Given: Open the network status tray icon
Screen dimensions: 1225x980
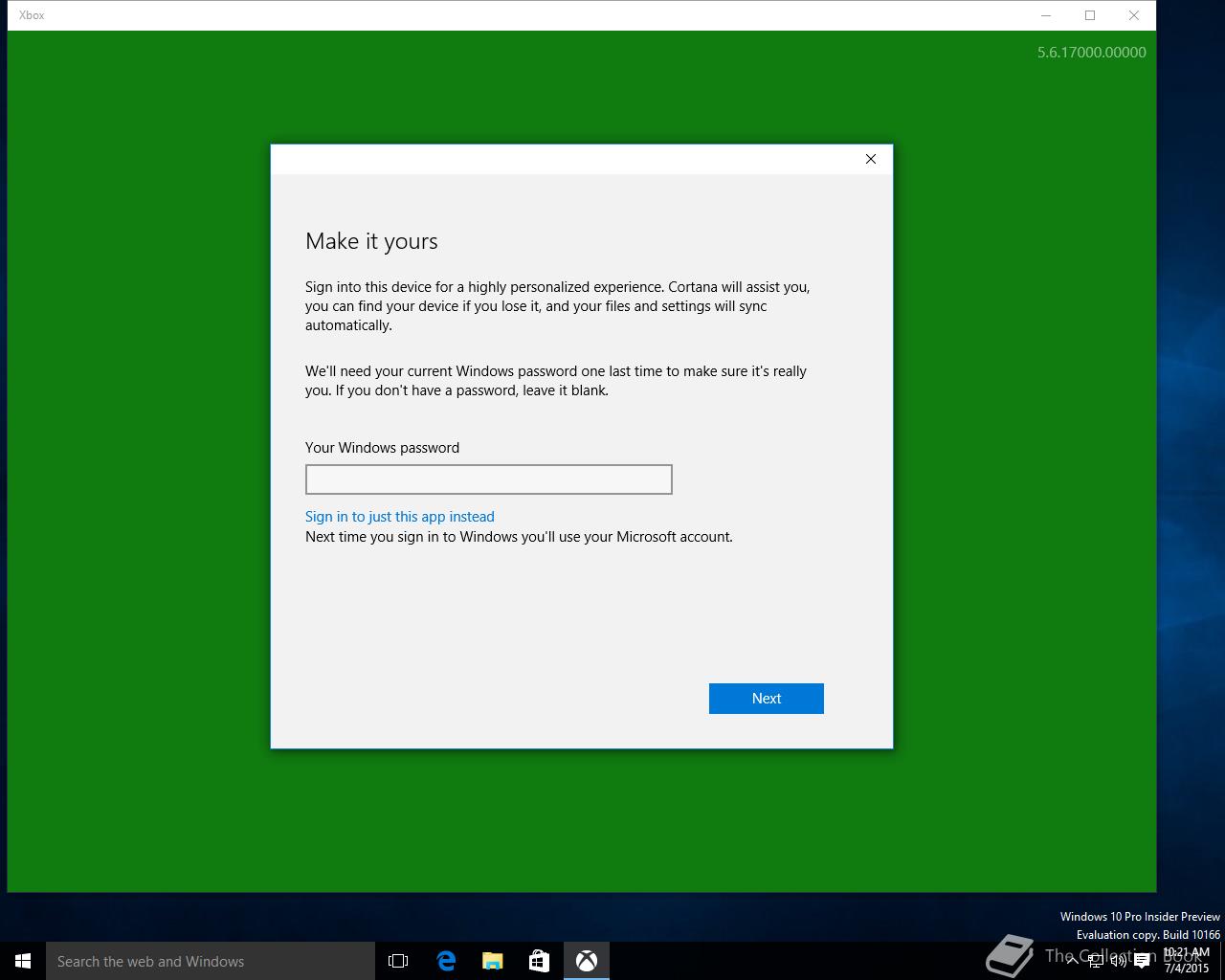Looking at the screenshot, I should [x=1096, y=961].
